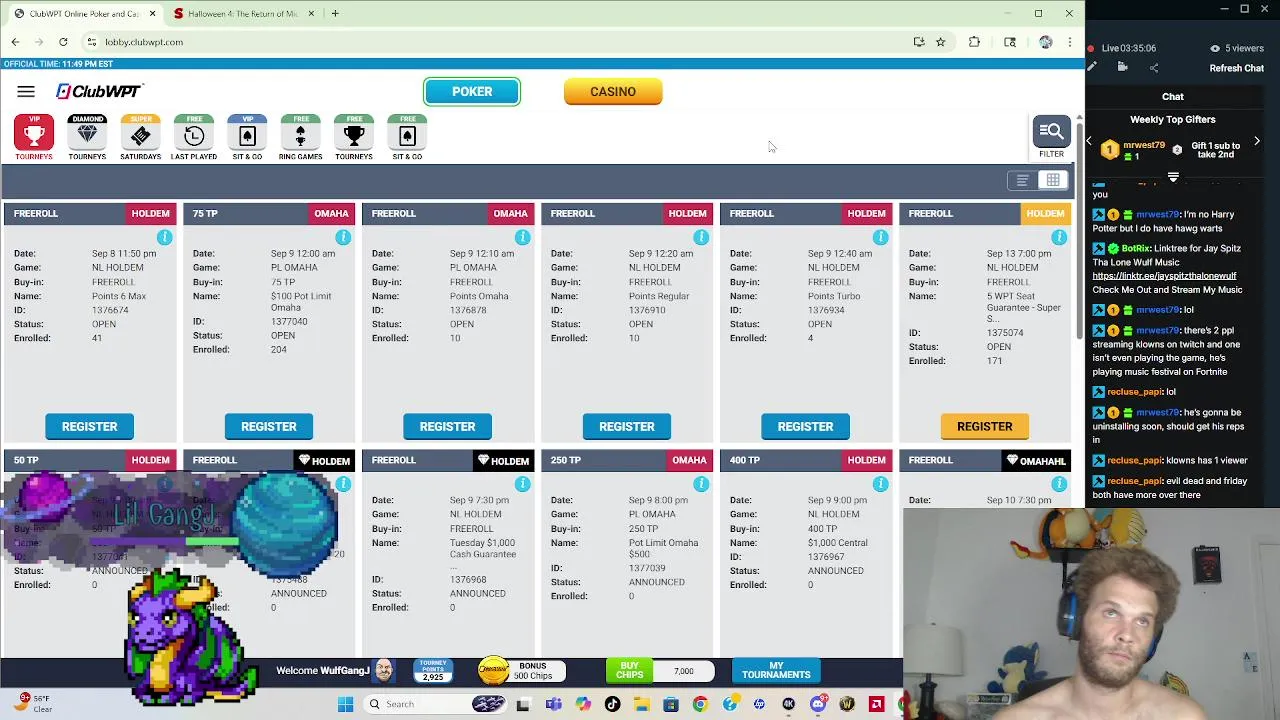Screen dimensions: 1280x720
Task: Bookmark this page with star icon
Action: (x=940, y=42)
